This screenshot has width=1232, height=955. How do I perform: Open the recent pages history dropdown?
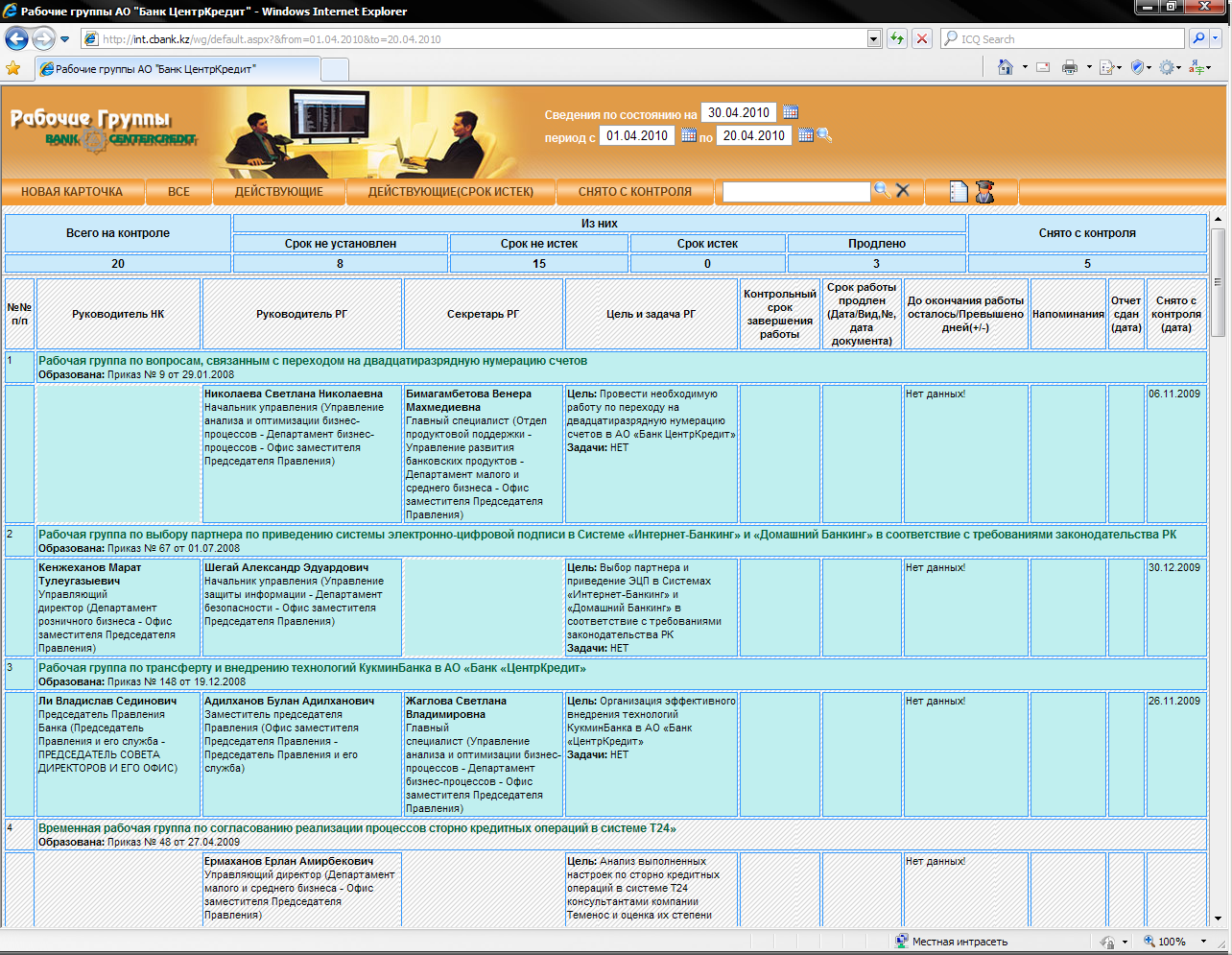coord(64,39)
